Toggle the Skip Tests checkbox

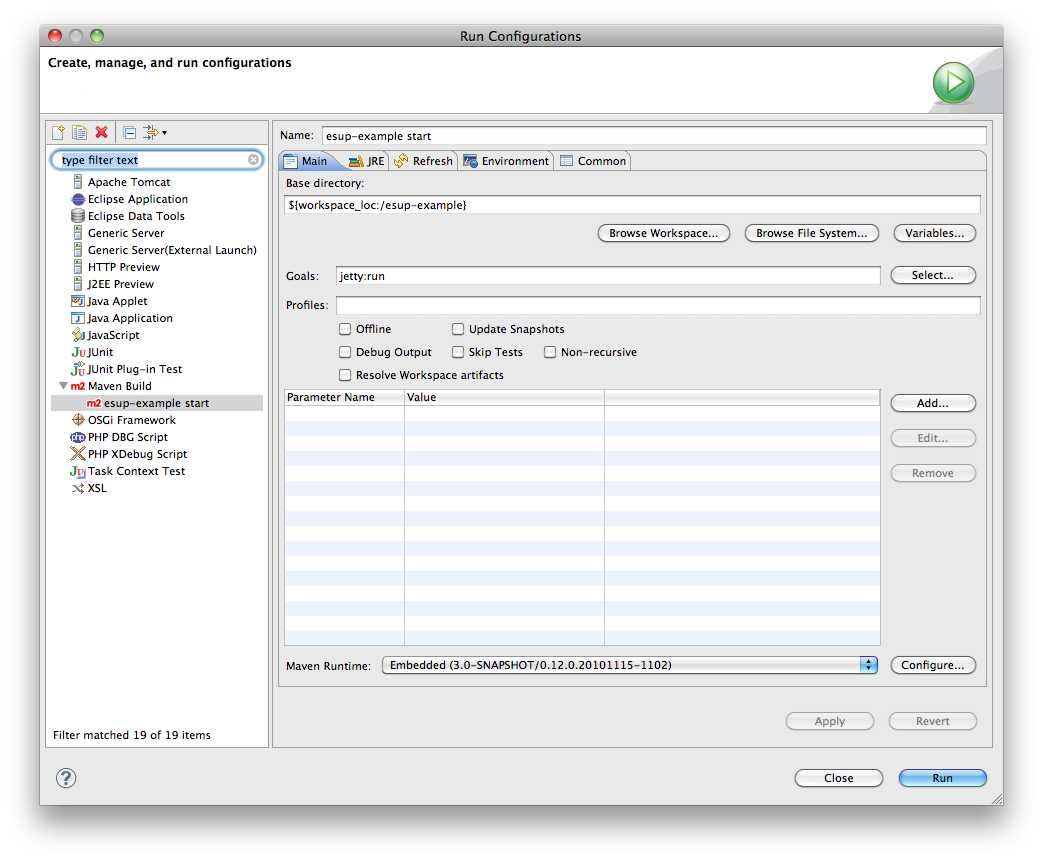458,352
